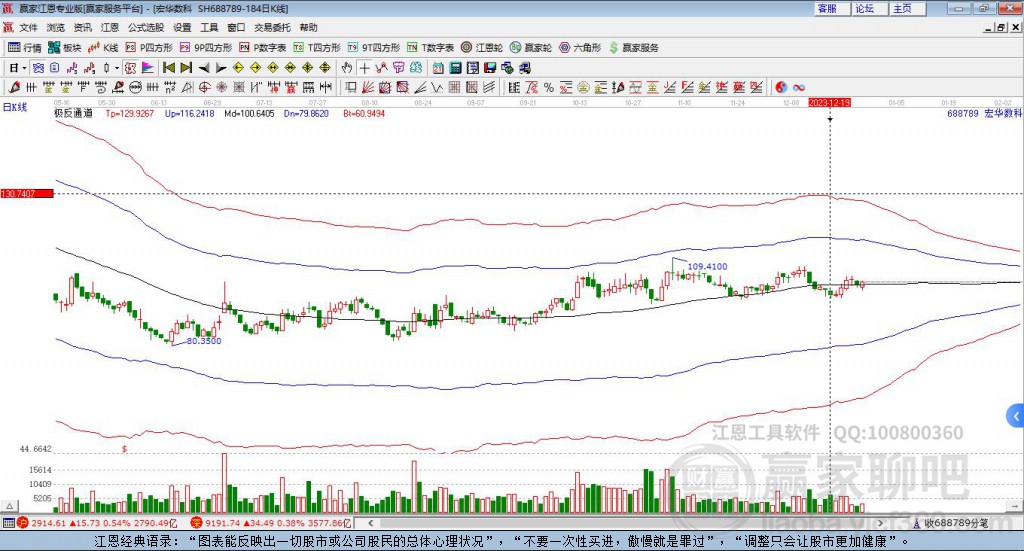Viewport: 1024px width, 551px height.
Task: Open the calendar icon
Action: (x=438, y=68)
